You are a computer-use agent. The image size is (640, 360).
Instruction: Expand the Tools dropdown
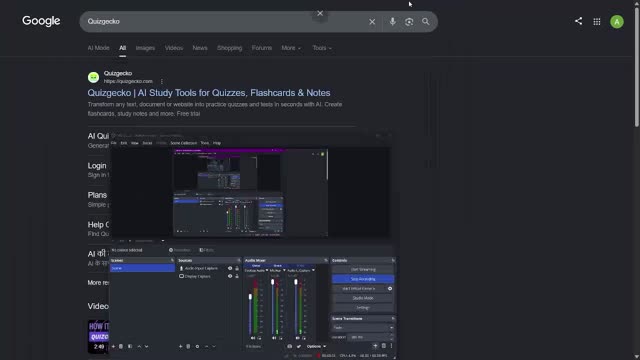pyautogui.click(x=322, y=48)
